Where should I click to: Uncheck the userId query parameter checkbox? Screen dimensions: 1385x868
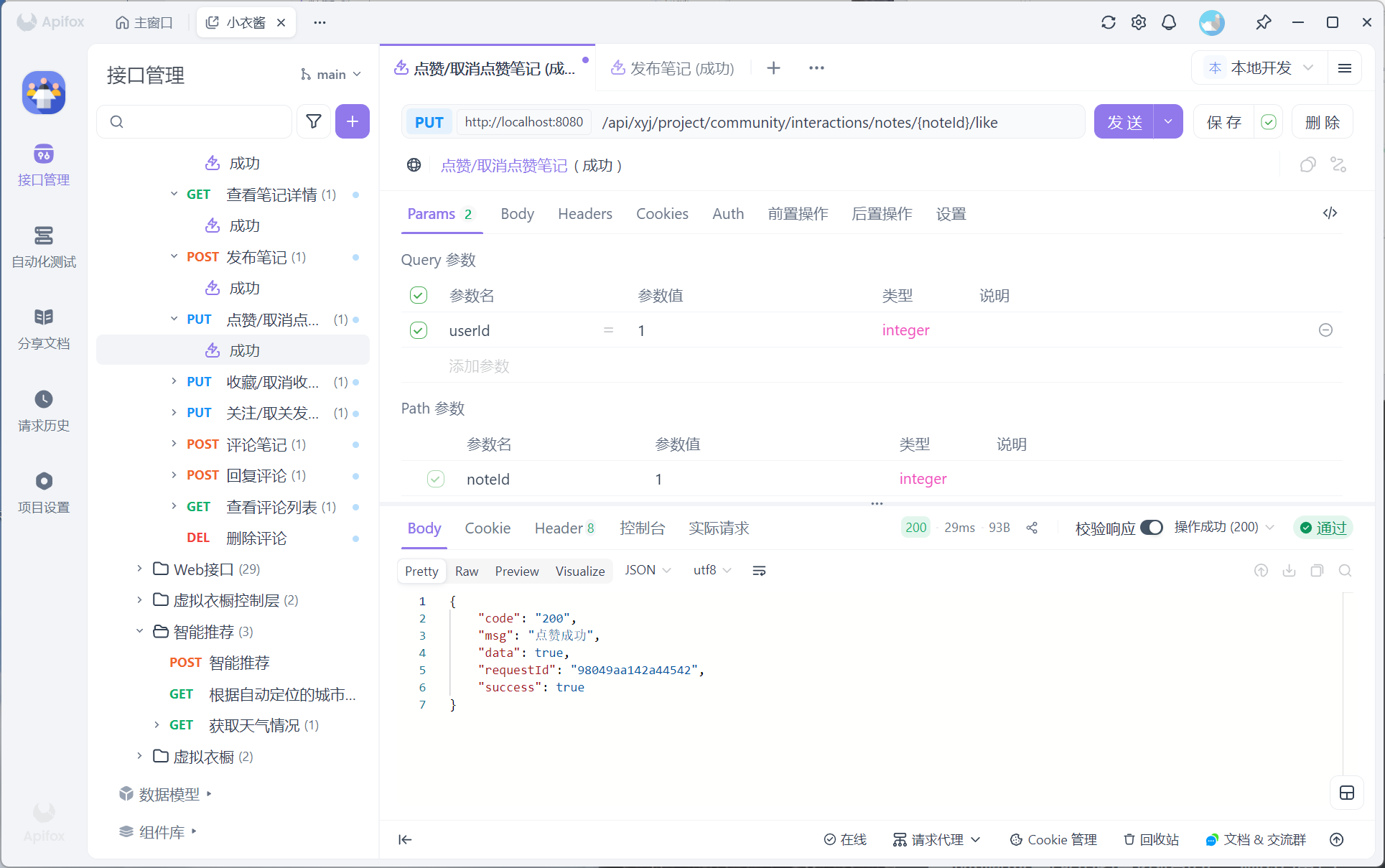pos(419,330)
